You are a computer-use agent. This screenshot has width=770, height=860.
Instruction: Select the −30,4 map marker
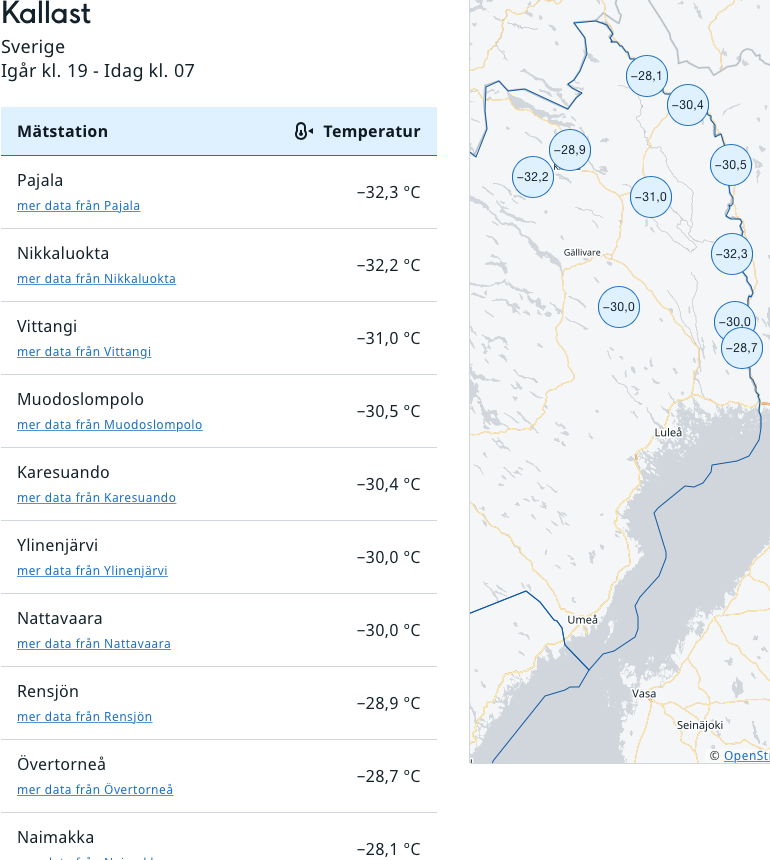click(687, 105)
